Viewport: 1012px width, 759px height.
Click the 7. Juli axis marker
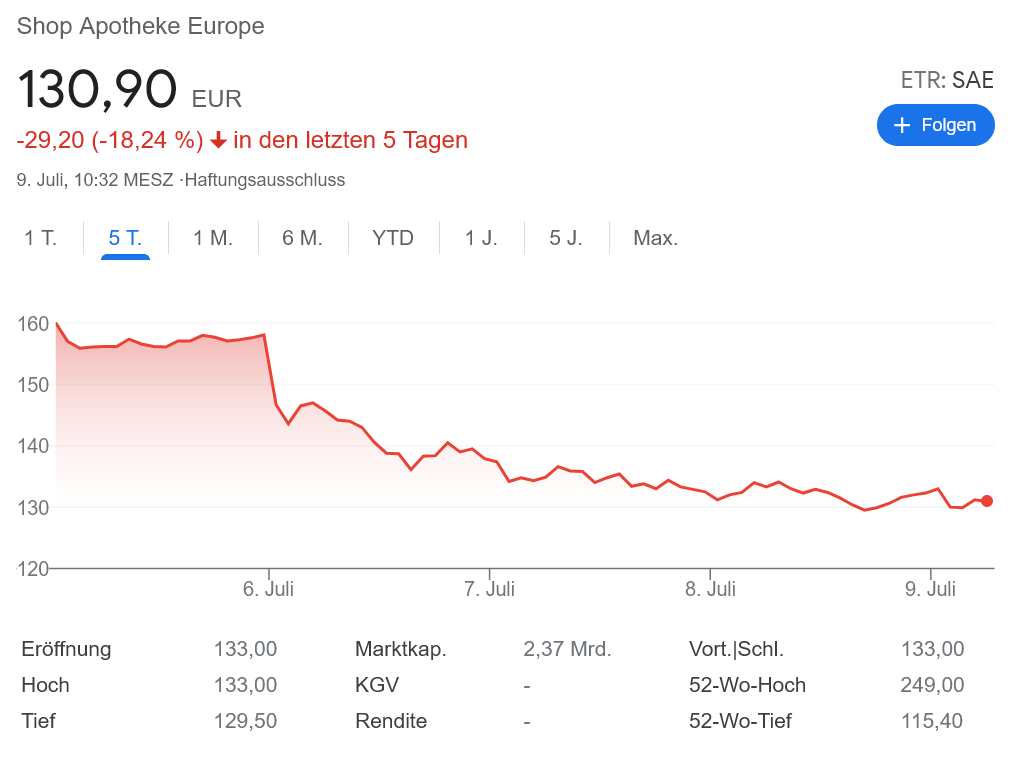(489, 589)
